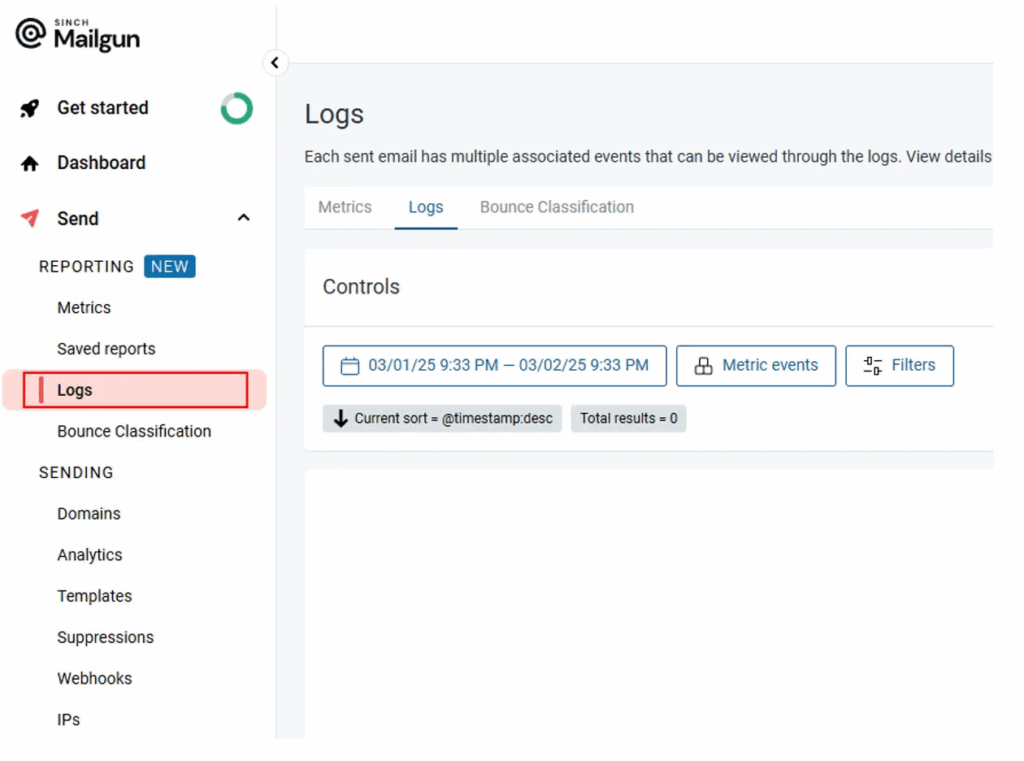Click the Current sort timestamp chip
The height and width of the screenshot is (761, 1024).
[x=442, y=418]
